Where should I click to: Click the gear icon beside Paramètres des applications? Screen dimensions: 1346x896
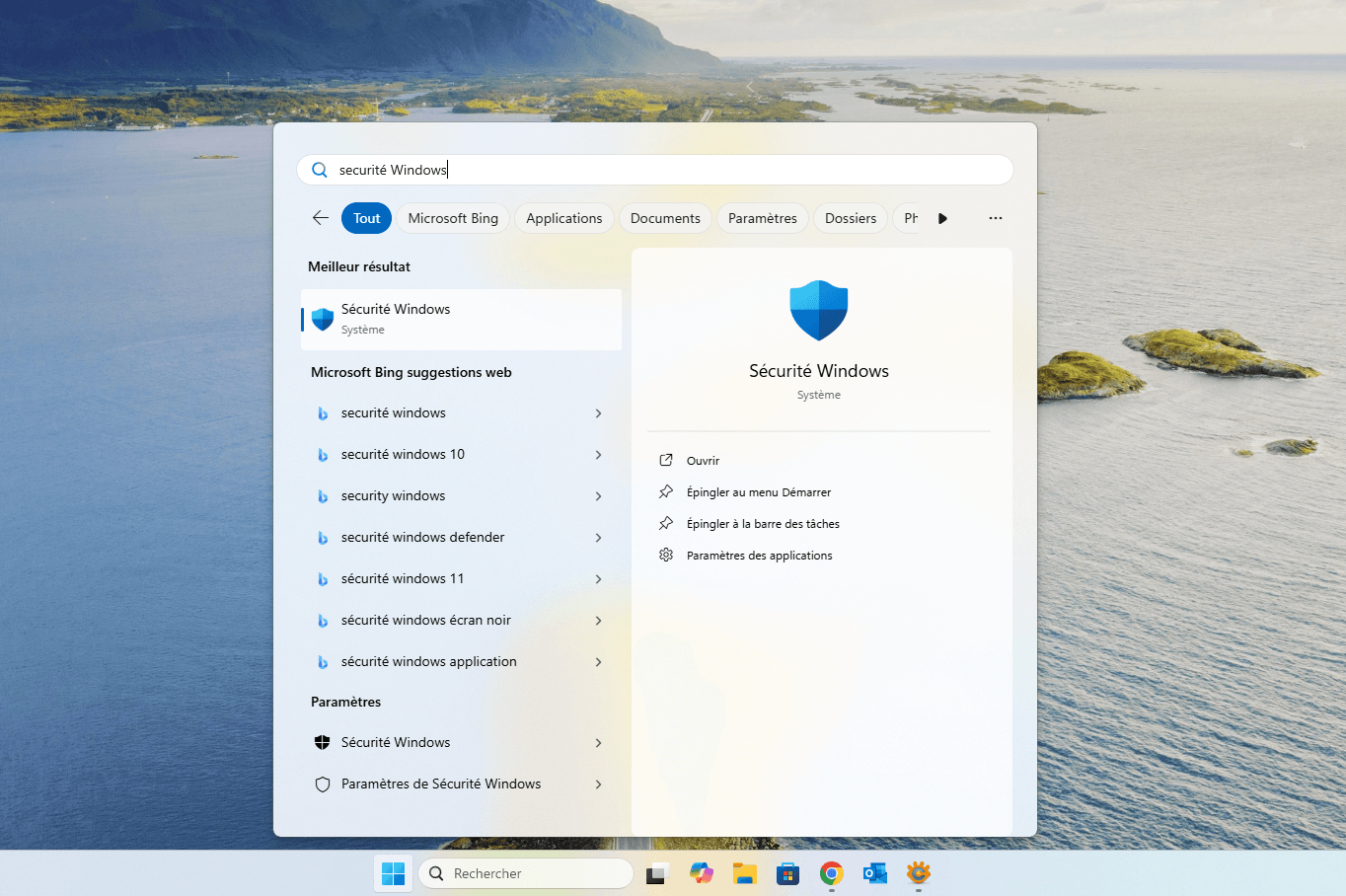(666, 555)
